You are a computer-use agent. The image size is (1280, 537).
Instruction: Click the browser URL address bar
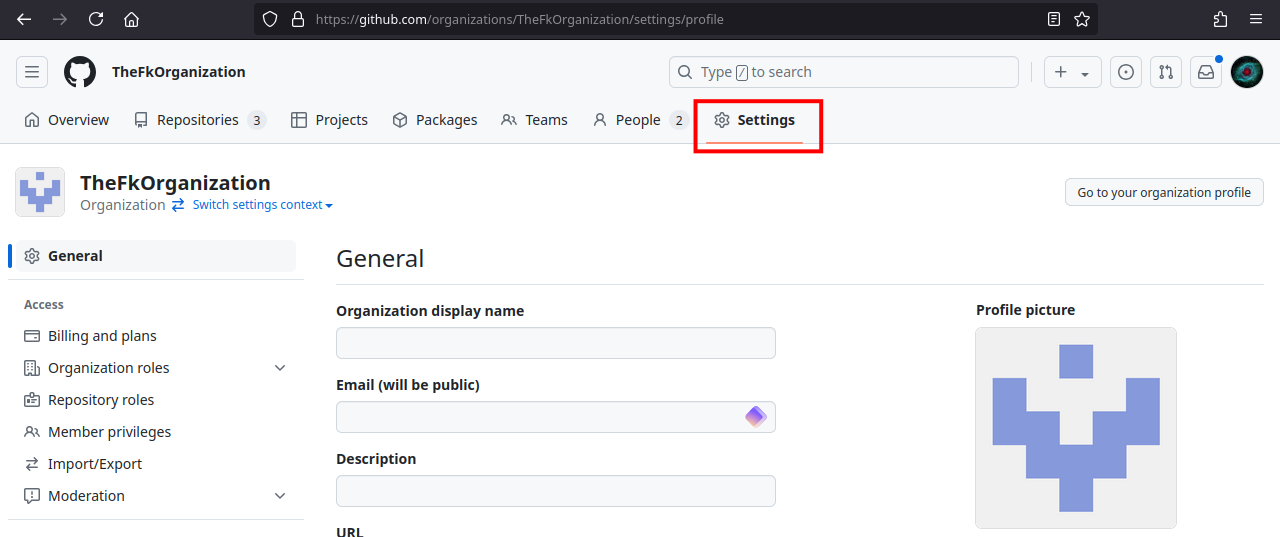tap(676, 19)
